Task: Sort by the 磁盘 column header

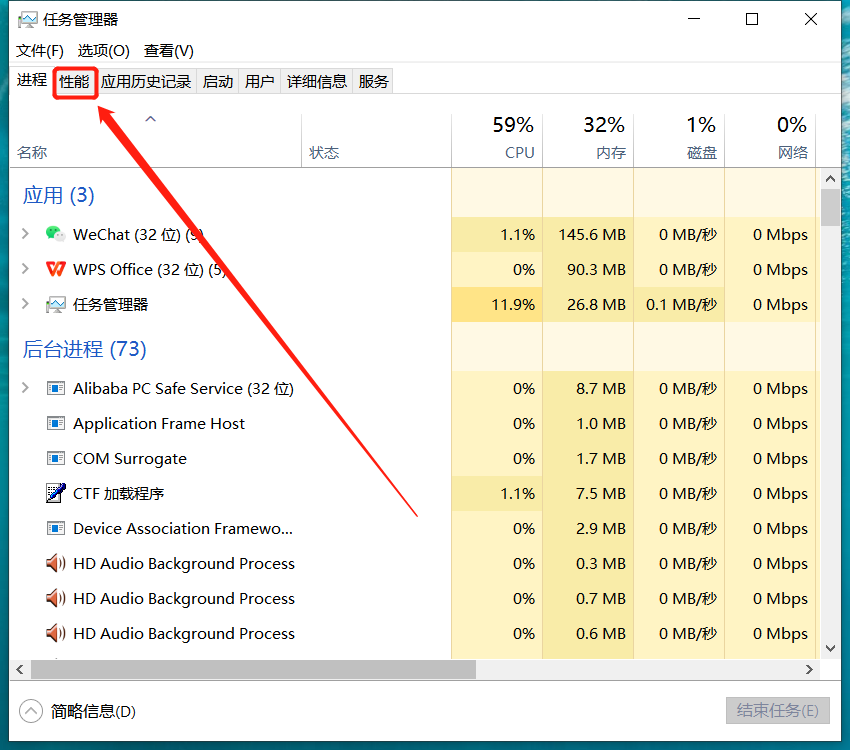Action: (679, 140)
